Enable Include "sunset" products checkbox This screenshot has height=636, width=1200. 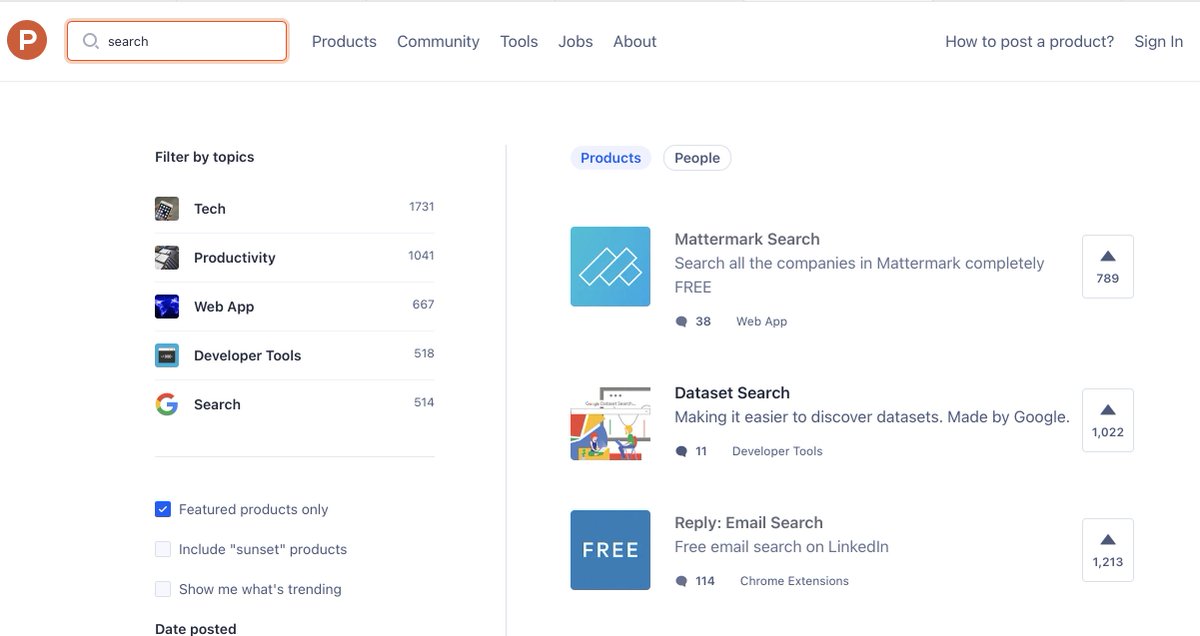click(x=163, y=549)
